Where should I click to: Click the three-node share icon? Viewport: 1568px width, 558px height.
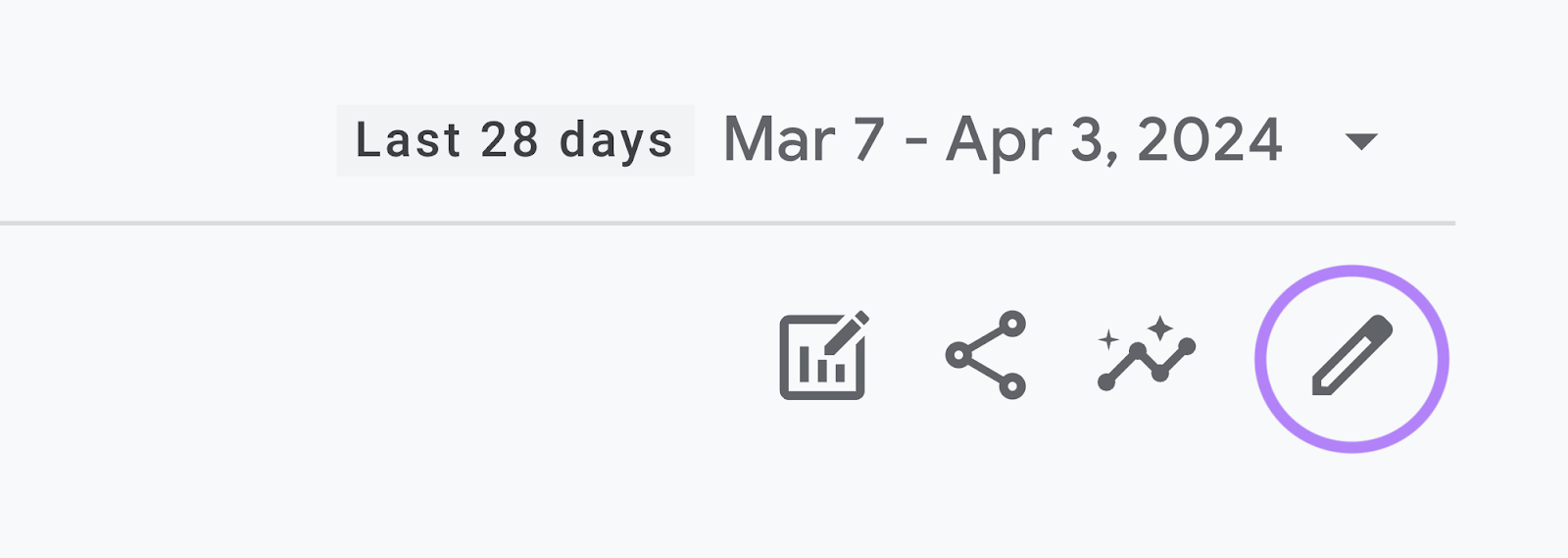point(985,355)
